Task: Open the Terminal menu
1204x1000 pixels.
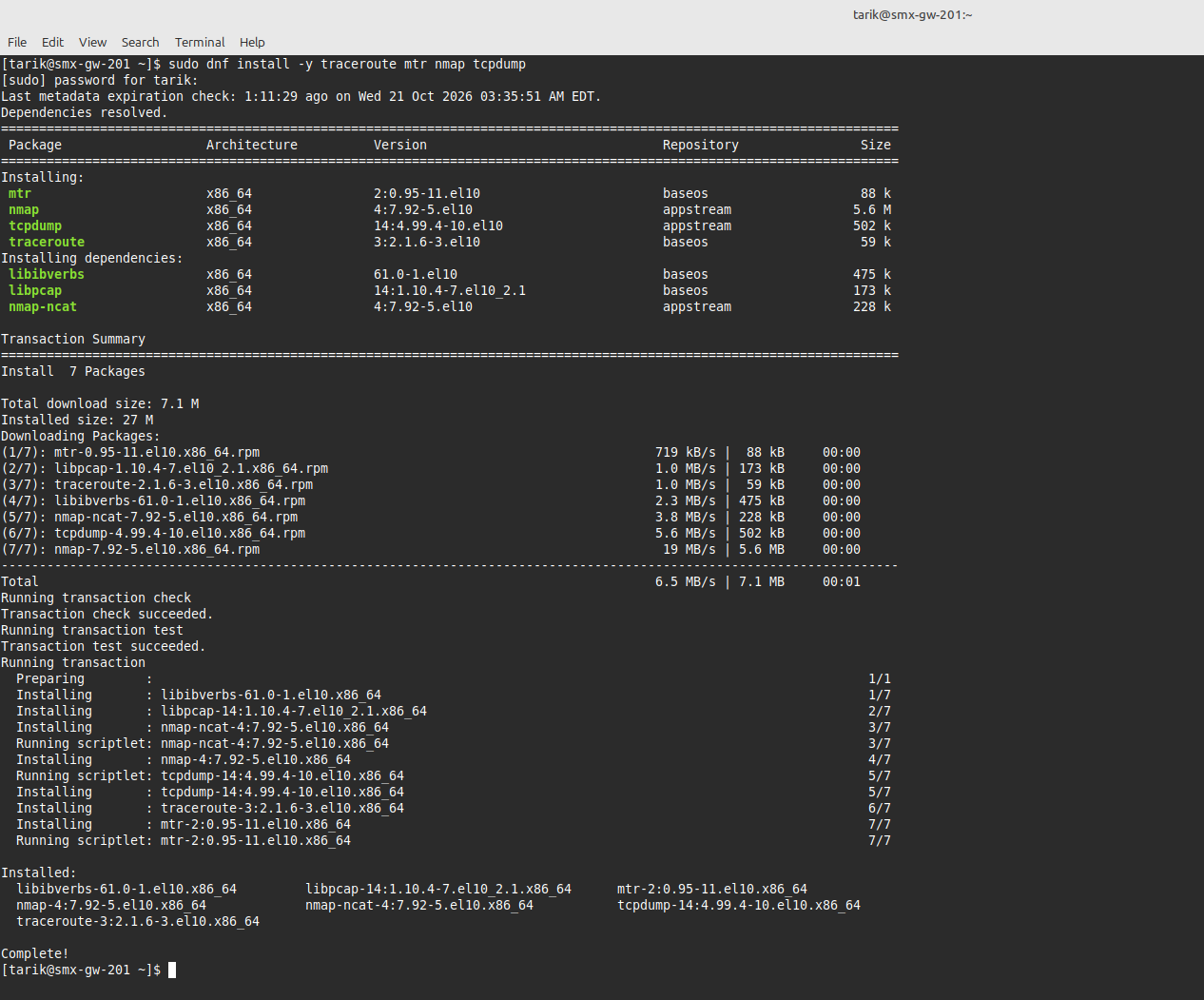Action: coord(200,42)
